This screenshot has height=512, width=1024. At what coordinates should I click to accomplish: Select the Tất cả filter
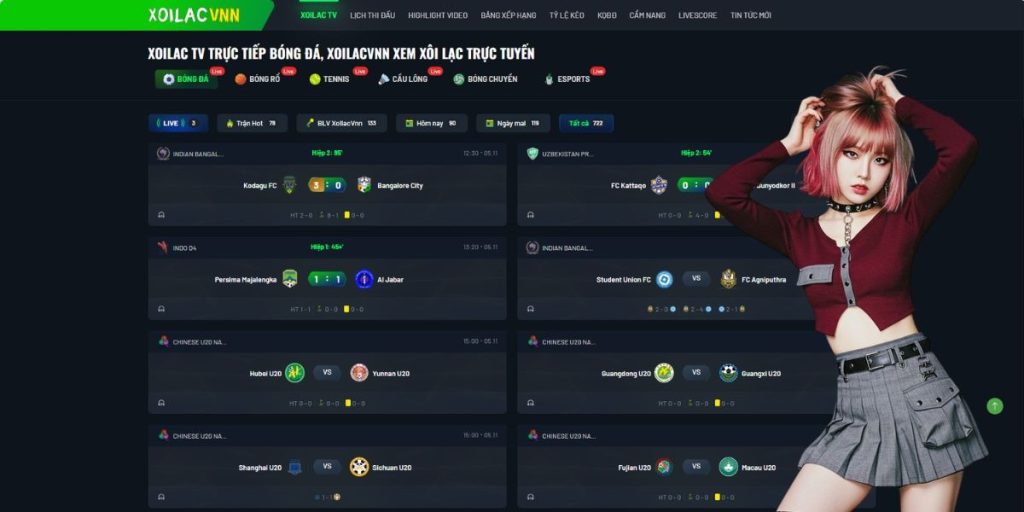(586, 123)
